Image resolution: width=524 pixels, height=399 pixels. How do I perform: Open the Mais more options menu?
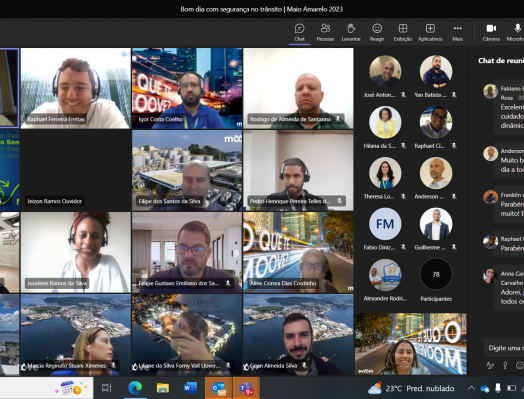[x=457, y=32]
